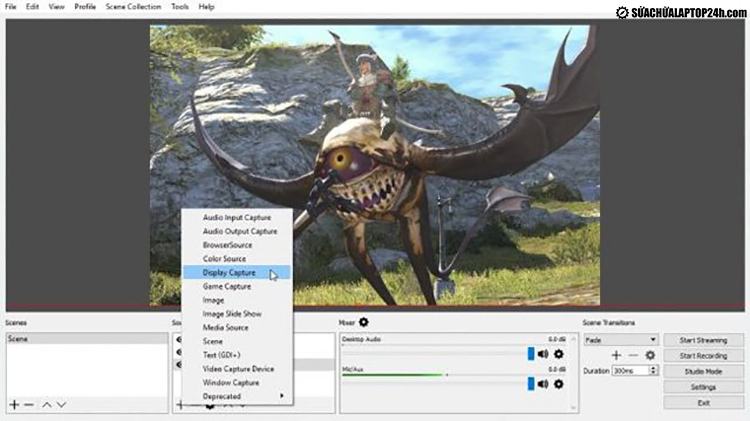This screenshot has height=421, width=750.
Task: Adjust the Duration spinner arrows
Action: pyautogui.click(x=653, y=370)
